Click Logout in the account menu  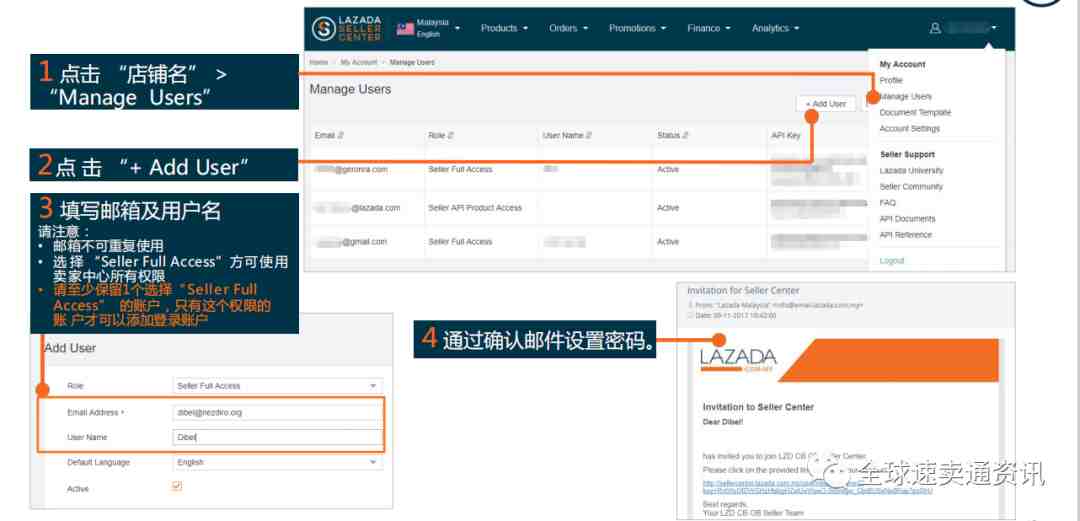click(892, 261)
